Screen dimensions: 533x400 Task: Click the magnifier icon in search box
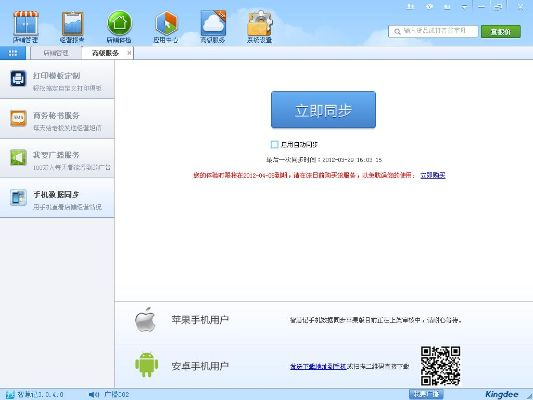pos(397,32)
